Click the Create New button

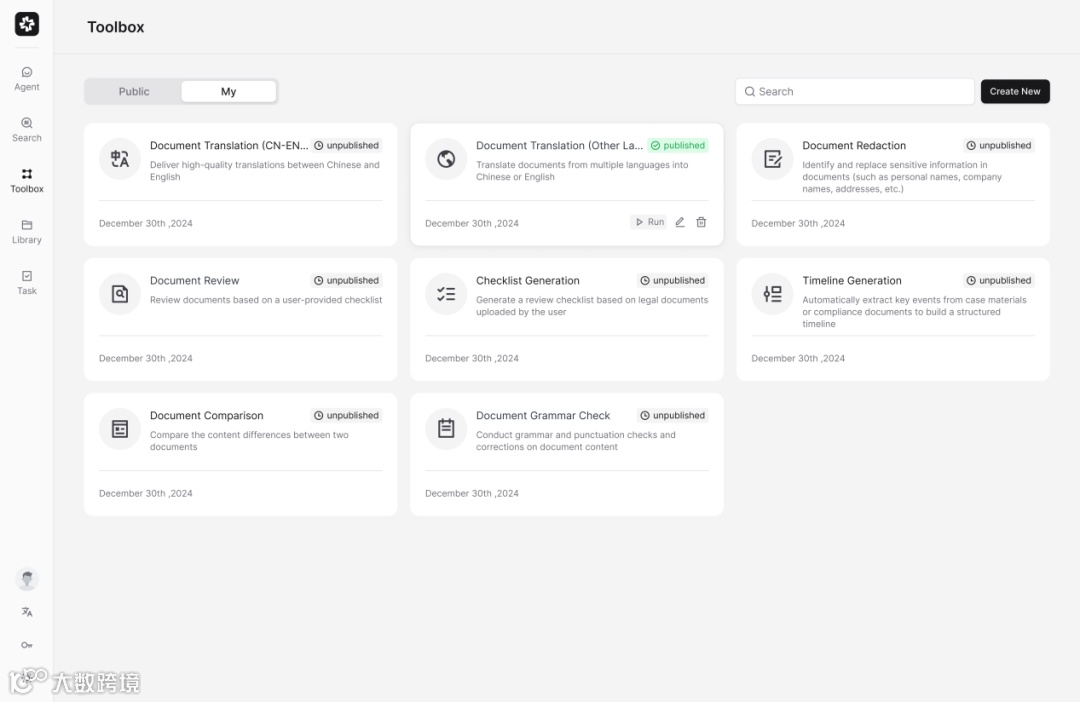pos(1015,92)
